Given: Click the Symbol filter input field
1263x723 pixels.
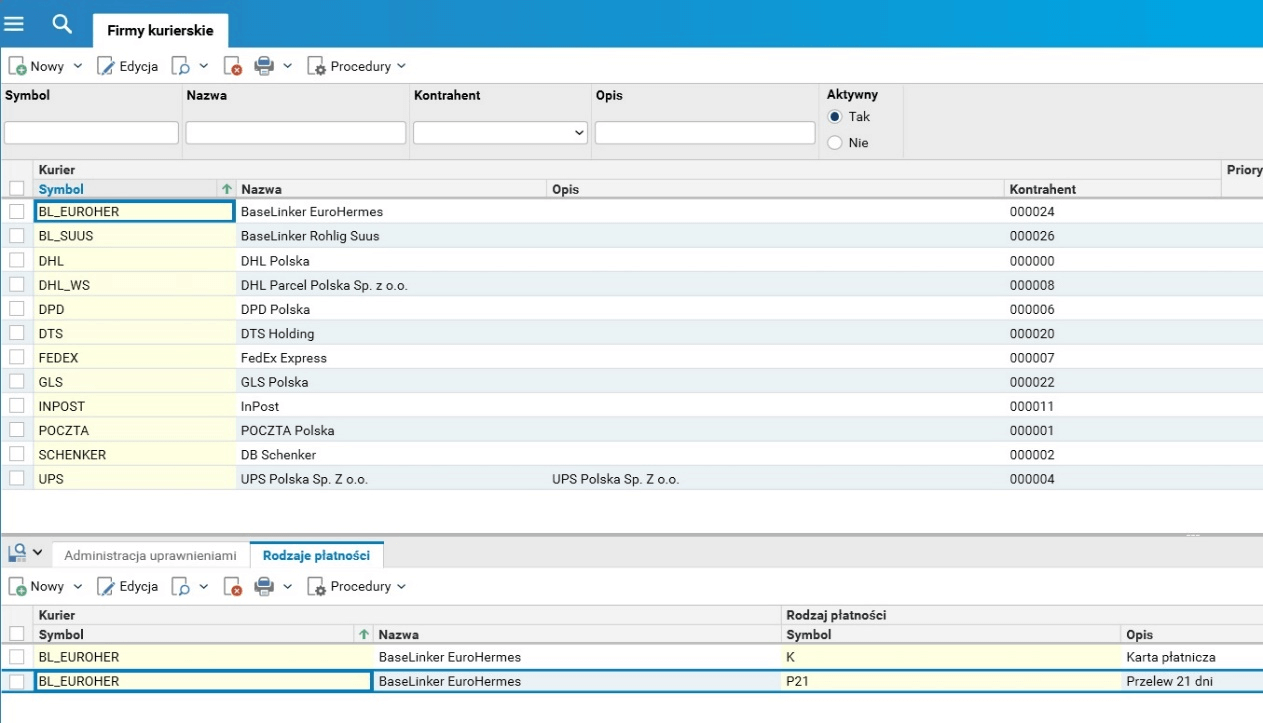Looking at the screenshot, I should [91, 132].
